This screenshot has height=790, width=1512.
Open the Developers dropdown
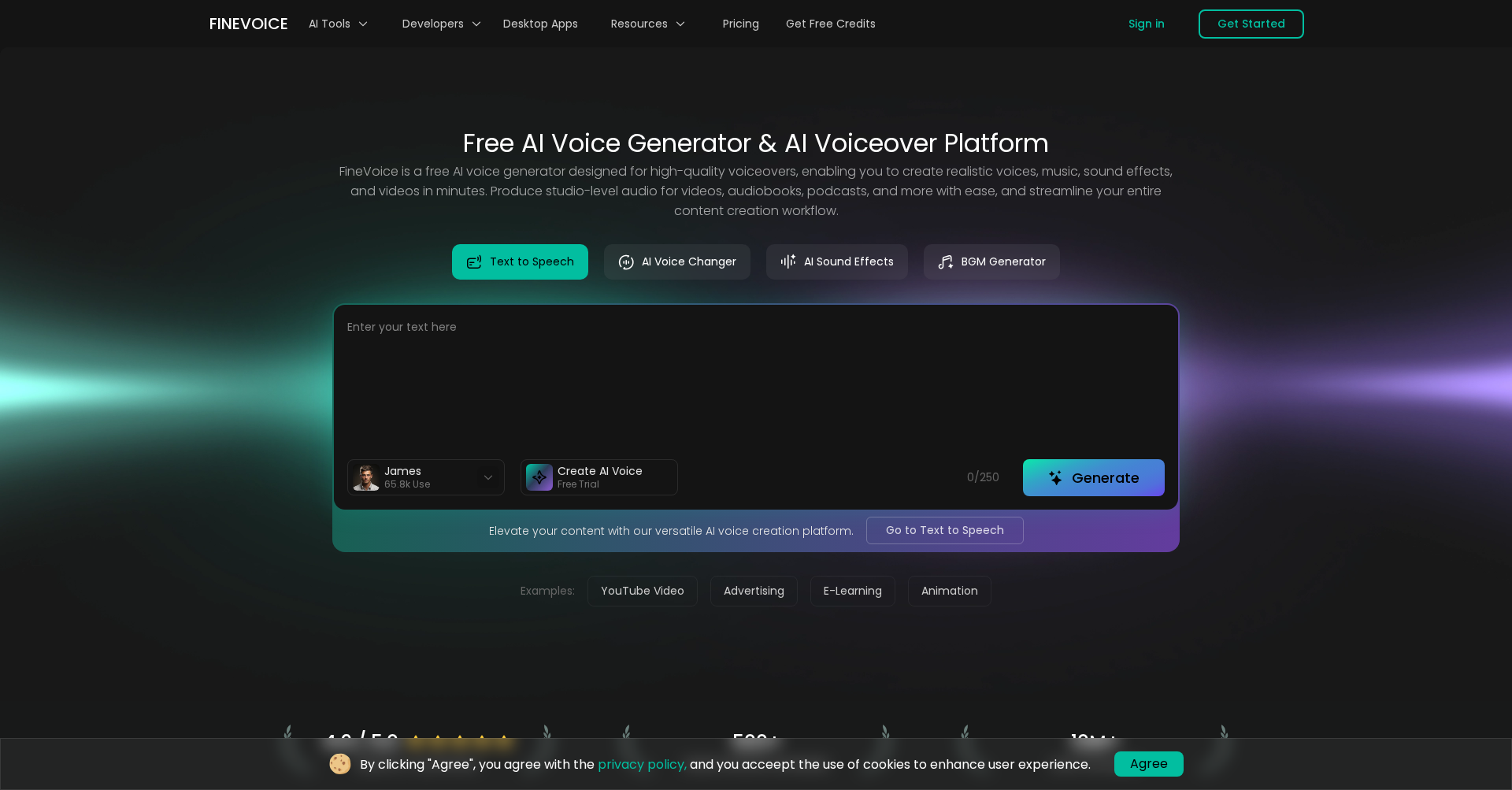pyautogui.click(x=439, y=24)
